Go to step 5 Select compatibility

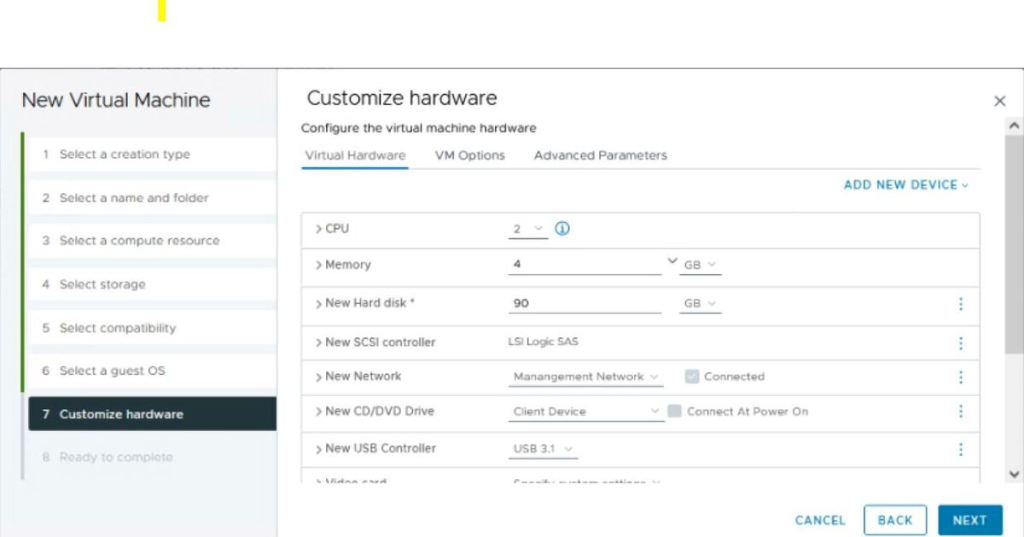click(152, 327)
